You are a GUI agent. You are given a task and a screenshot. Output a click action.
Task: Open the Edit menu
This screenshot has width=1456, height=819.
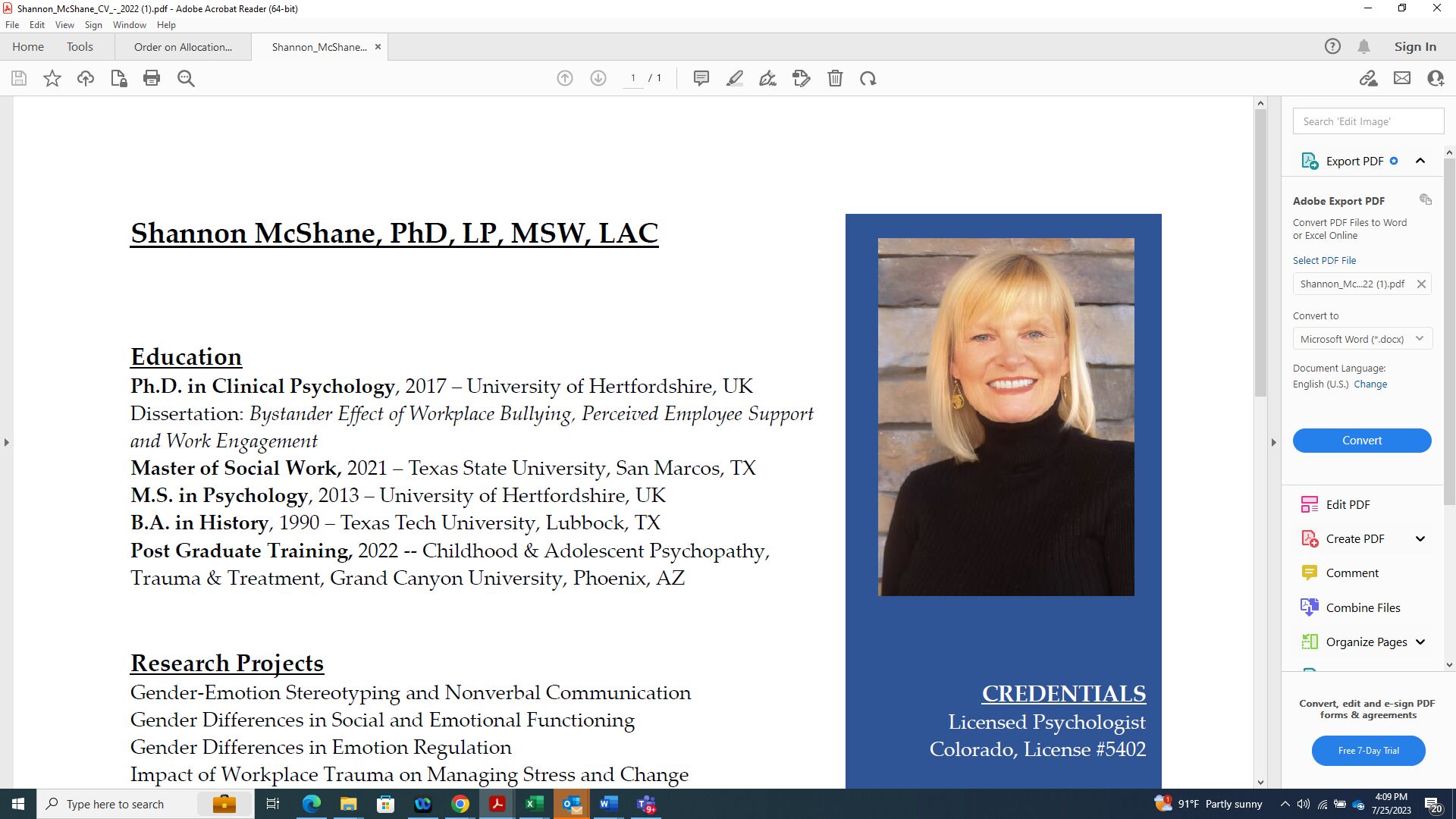click(x=36, y=24)
